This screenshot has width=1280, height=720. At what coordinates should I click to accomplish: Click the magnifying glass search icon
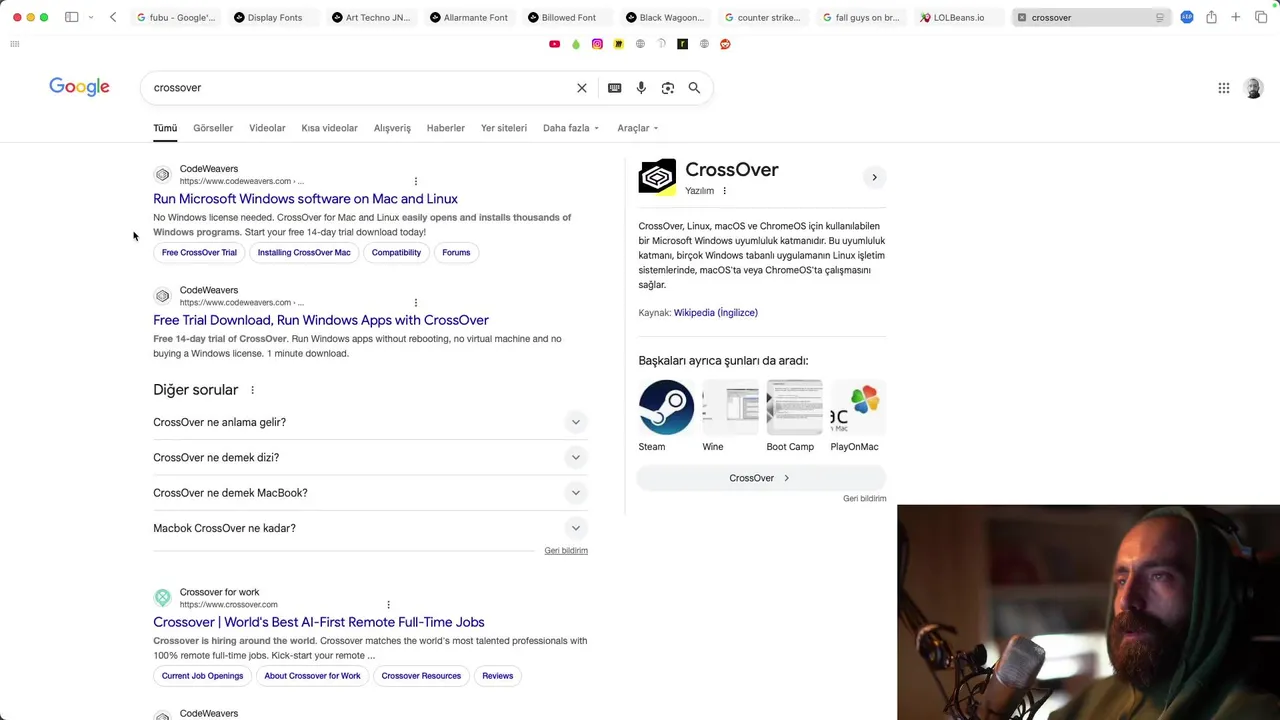tap(694, 88)
